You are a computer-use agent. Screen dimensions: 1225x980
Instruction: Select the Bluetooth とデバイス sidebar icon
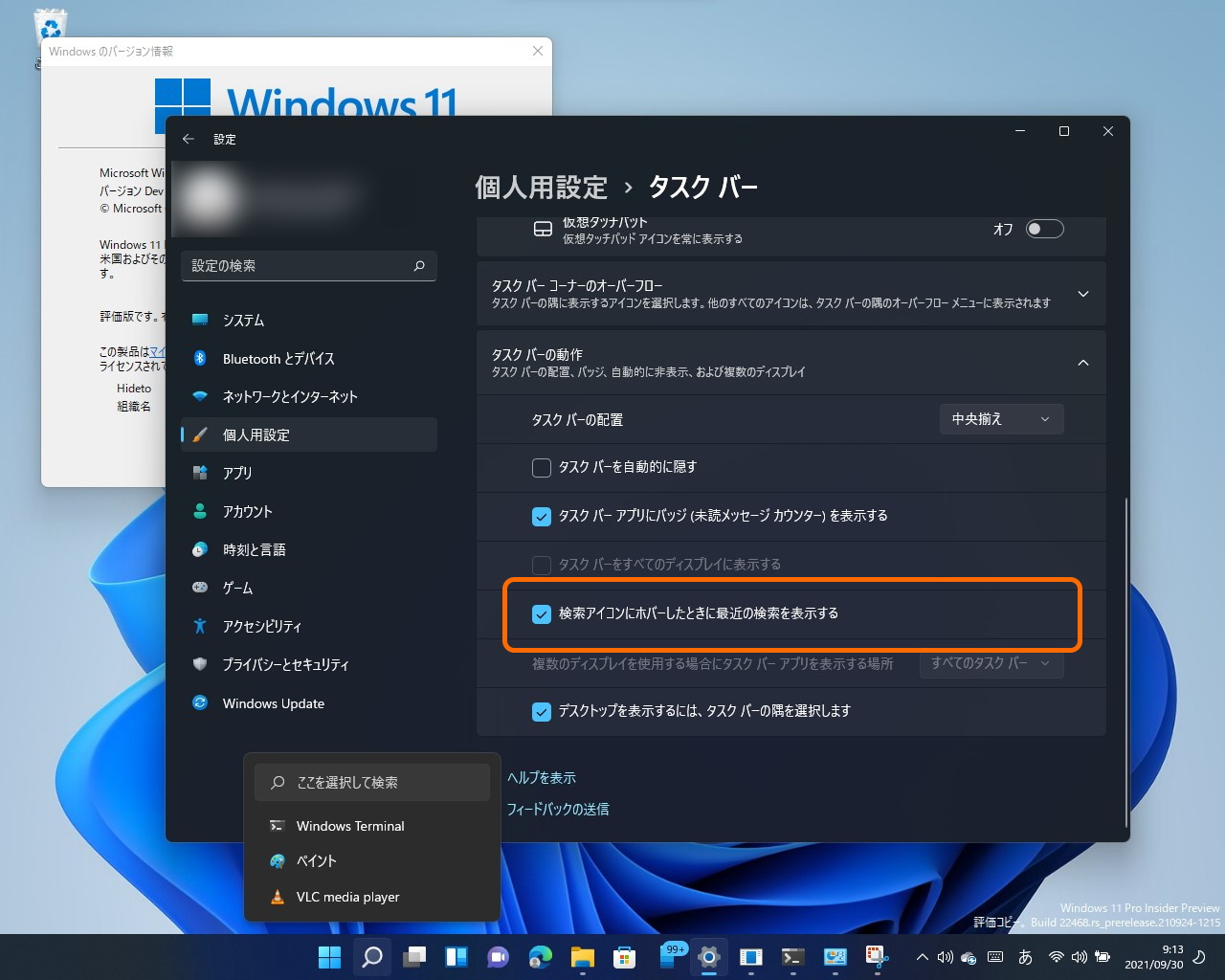click(199, 358)
